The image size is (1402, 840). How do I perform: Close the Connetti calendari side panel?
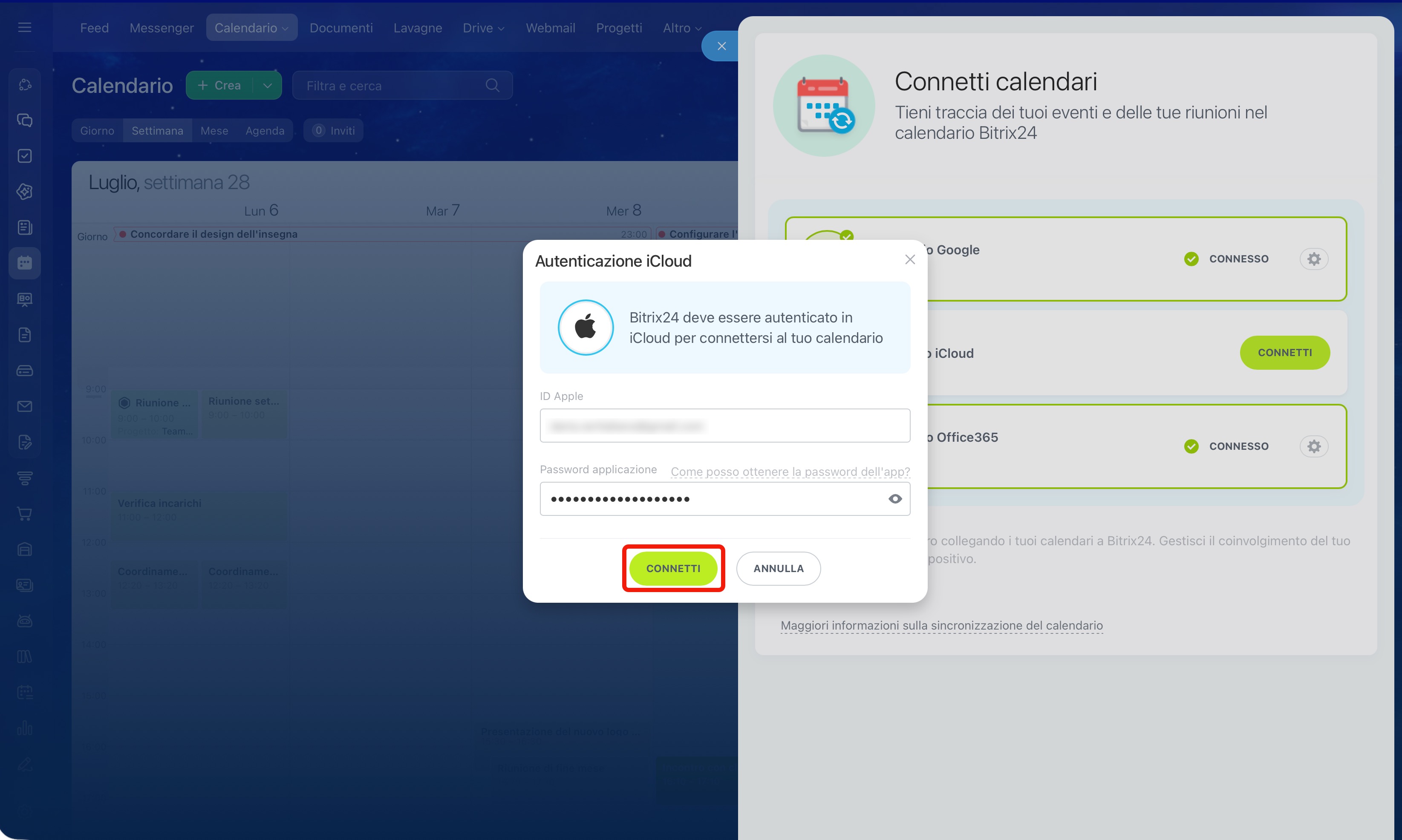pos(721,46)
